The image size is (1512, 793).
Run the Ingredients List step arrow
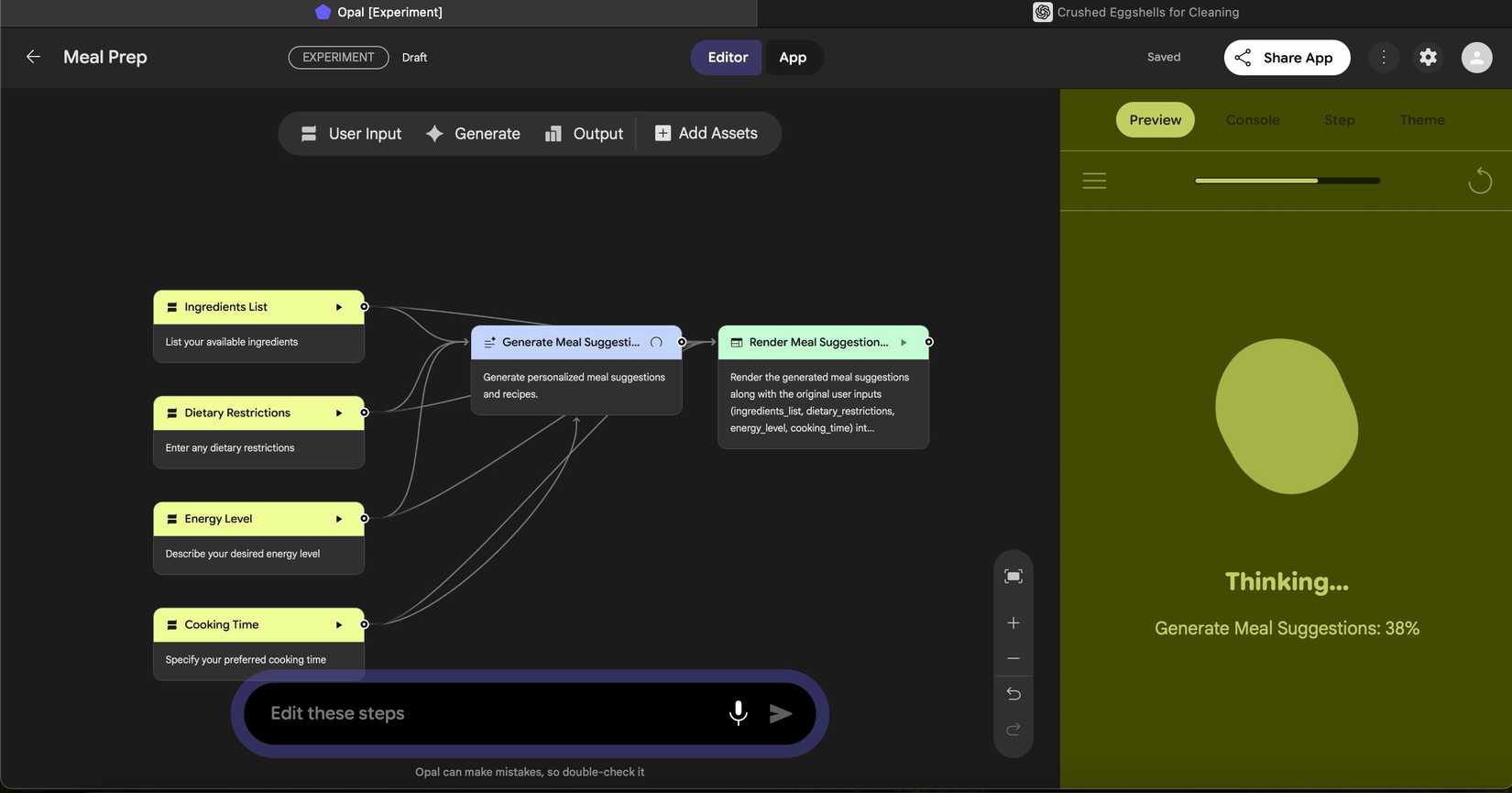[339, 307]
